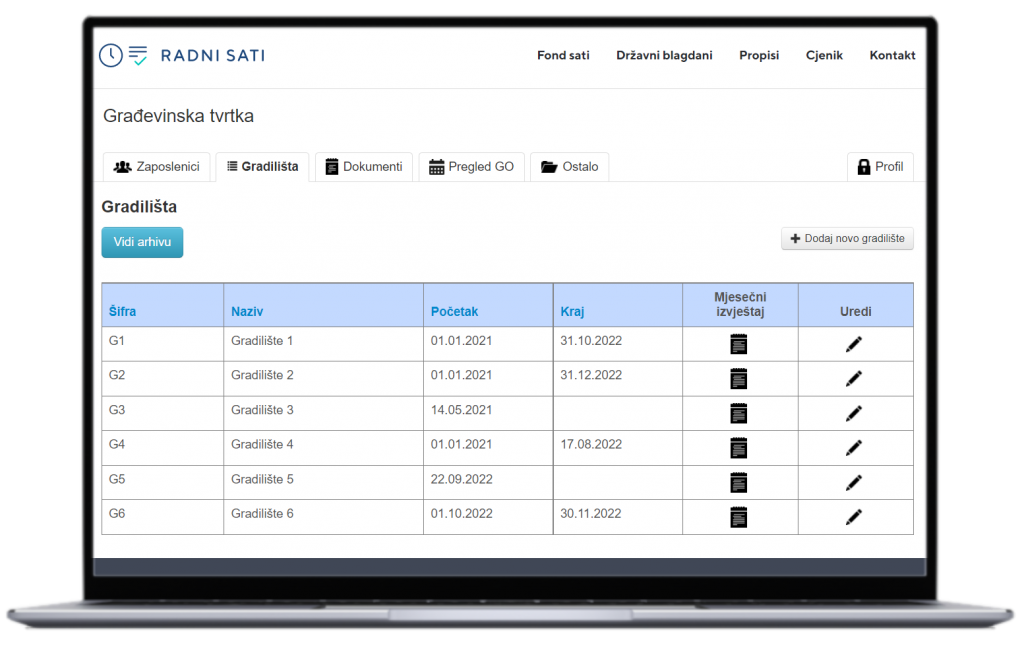
Task: Open the Profil tab
Action: (x=880, y=167)
